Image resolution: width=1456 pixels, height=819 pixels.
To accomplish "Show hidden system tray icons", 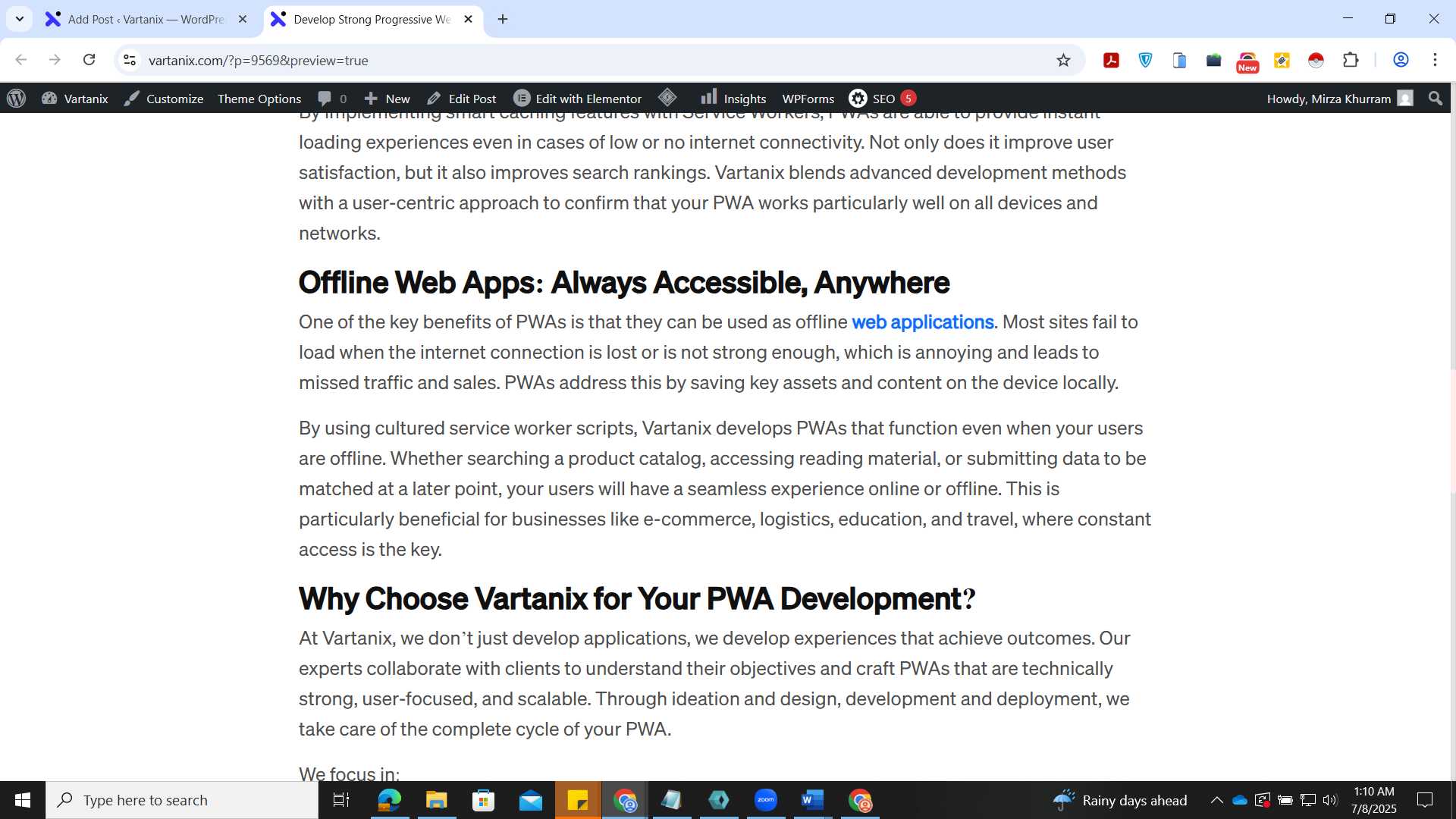I will tap(1216, 800).
